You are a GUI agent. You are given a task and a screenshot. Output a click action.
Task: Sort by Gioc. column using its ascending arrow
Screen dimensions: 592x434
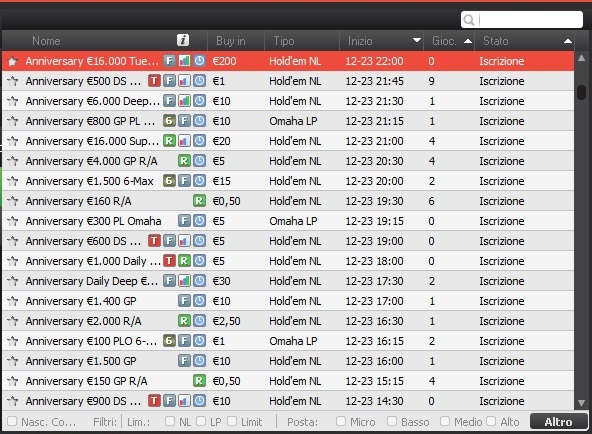468,41
